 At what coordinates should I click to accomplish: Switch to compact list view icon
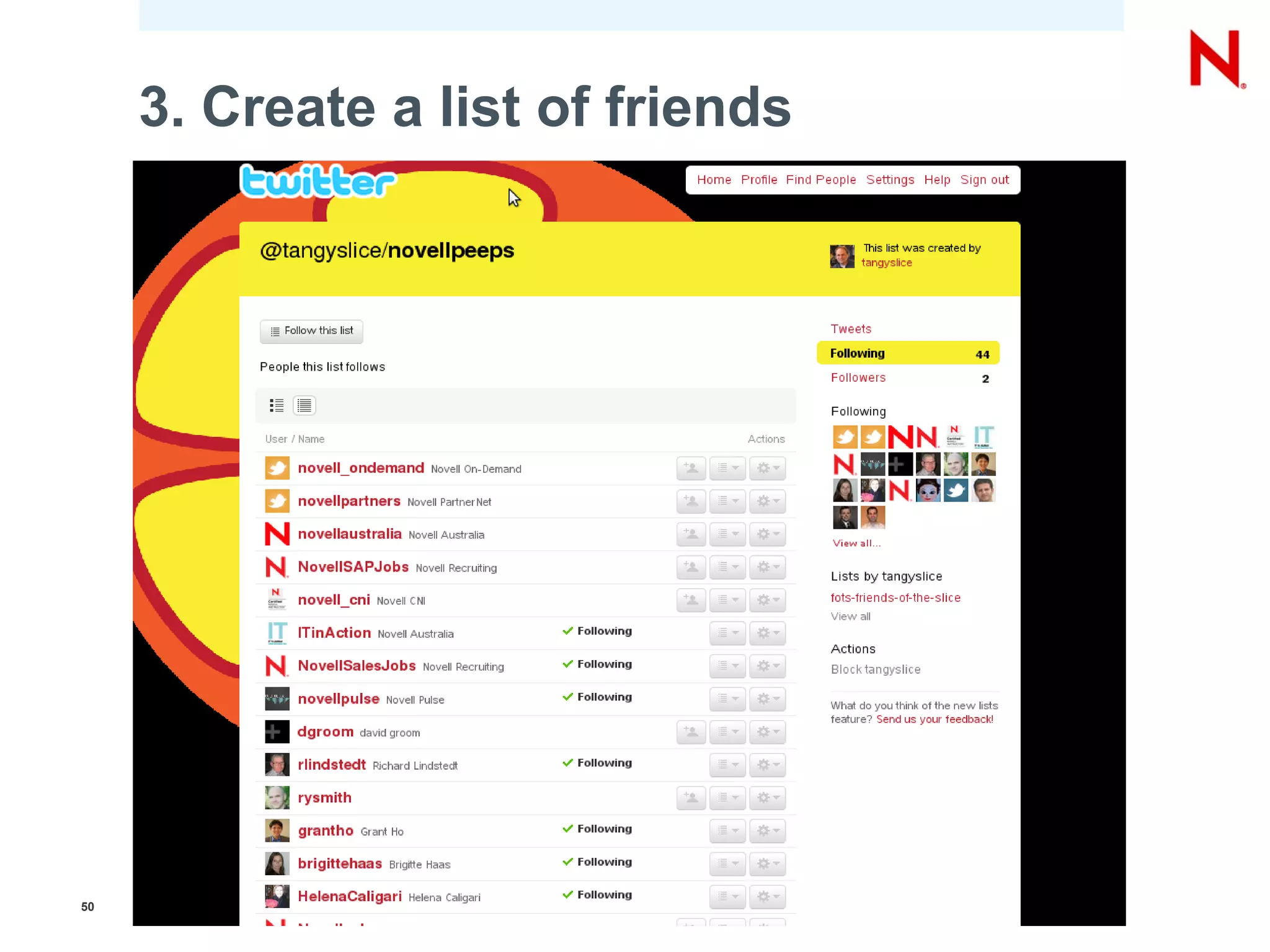pos(304,405)
